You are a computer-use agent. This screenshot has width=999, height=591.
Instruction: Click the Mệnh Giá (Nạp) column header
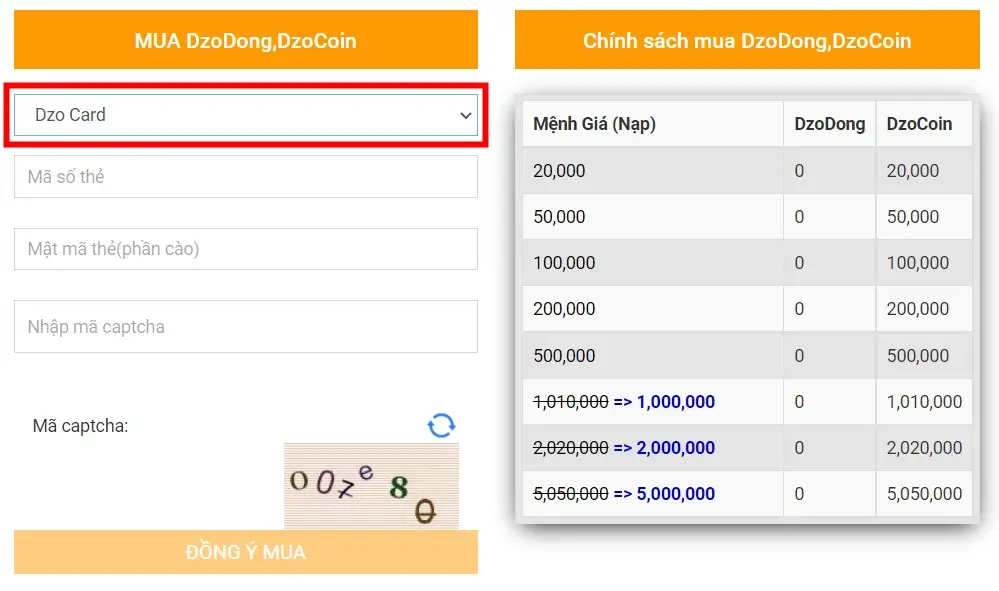coord(594,124)
